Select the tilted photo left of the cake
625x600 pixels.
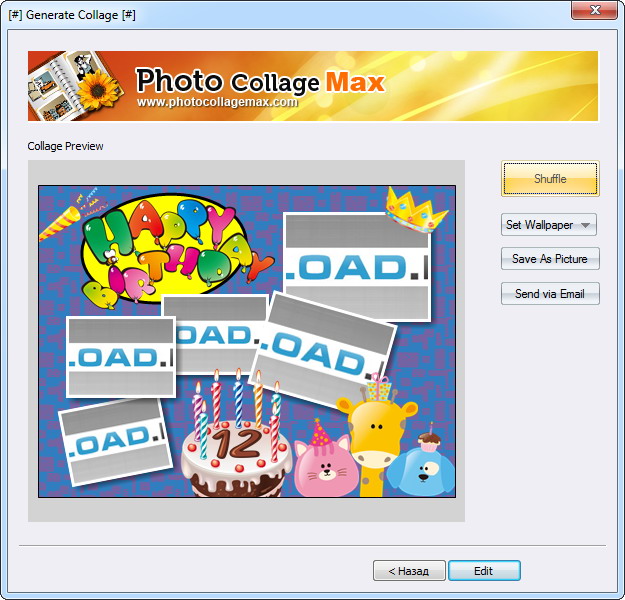pyautogui.click(x=116, y=442)
